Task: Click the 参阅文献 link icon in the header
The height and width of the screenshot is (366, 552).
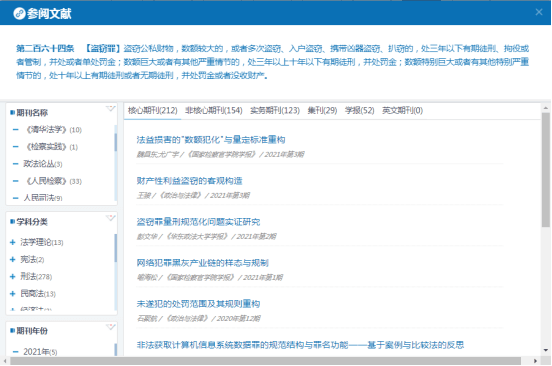Action: pos(19,13)
